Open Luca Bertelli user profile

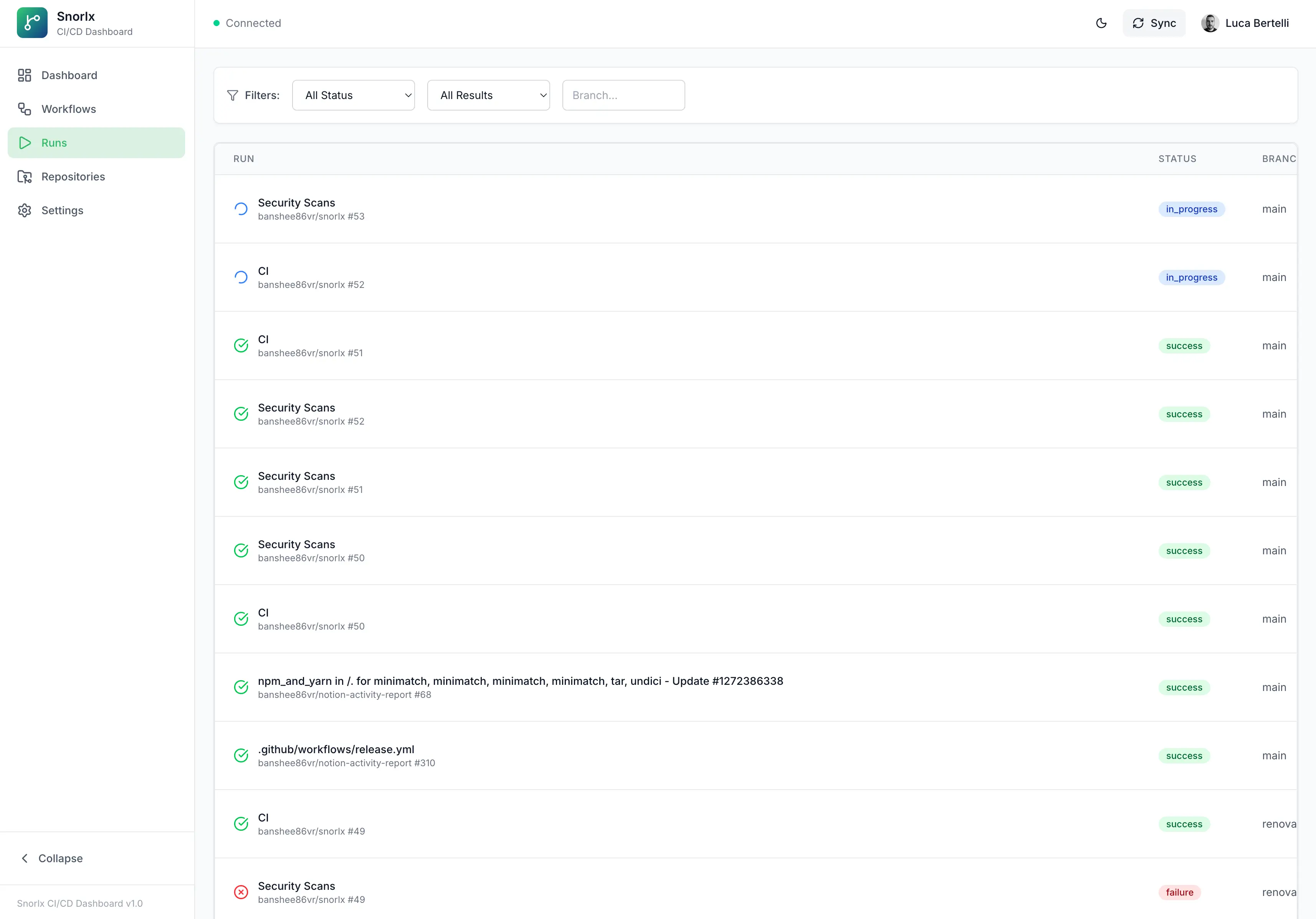(1245, 23)
